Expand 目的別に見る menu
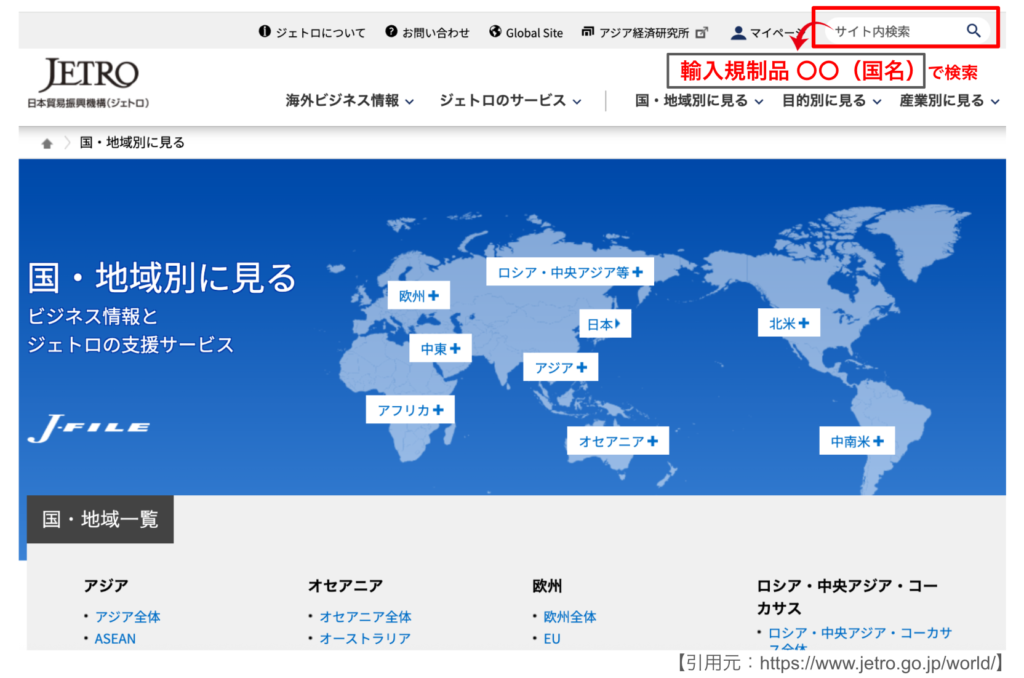1024x678 pixels. tap(831, 101)
